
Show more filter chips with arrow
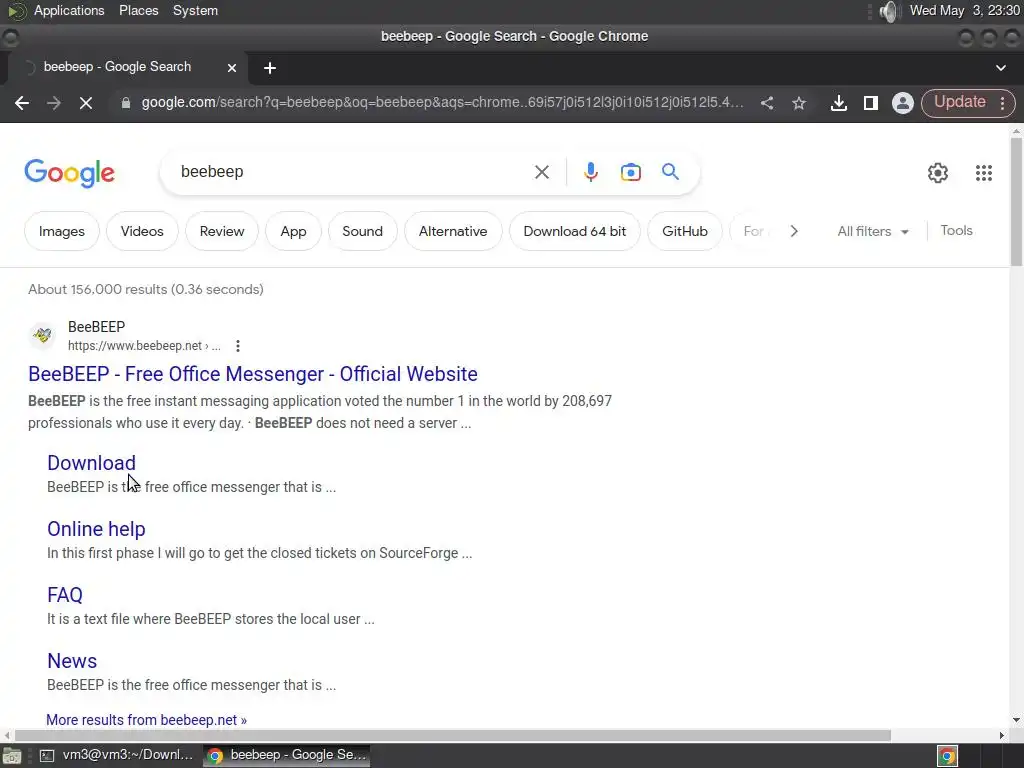pos(793,231)
